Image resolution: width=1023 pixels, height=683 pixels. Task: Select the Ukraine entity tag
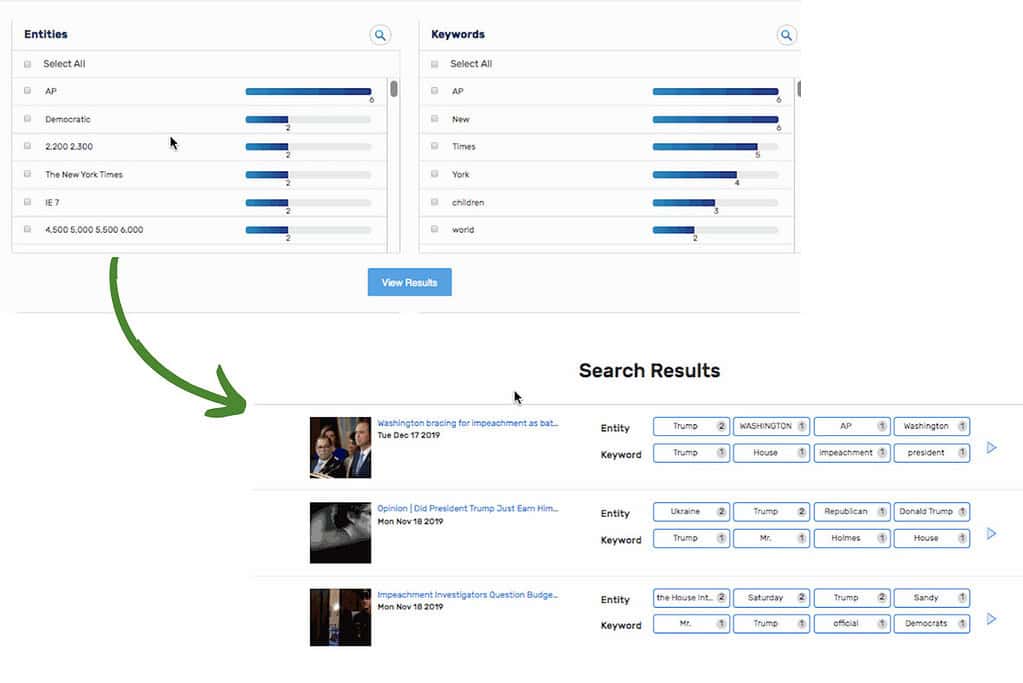point(691,511)
